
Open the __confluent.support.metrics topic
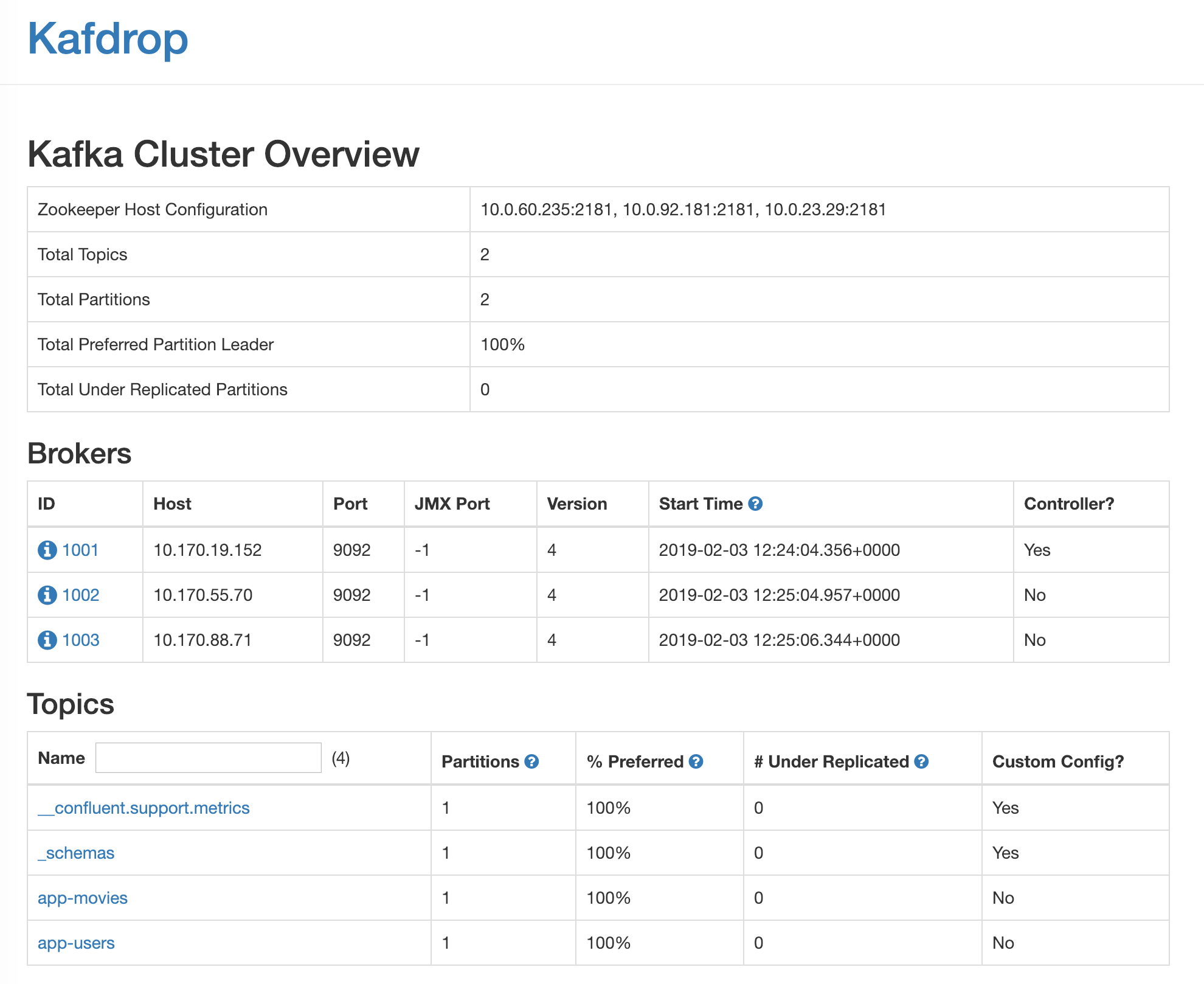(144, 808)
